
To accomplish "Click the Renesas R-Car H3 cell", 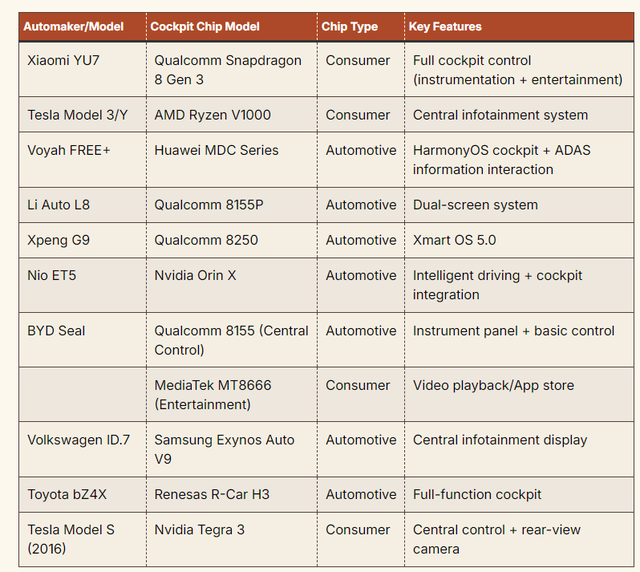I will (212, 494).
